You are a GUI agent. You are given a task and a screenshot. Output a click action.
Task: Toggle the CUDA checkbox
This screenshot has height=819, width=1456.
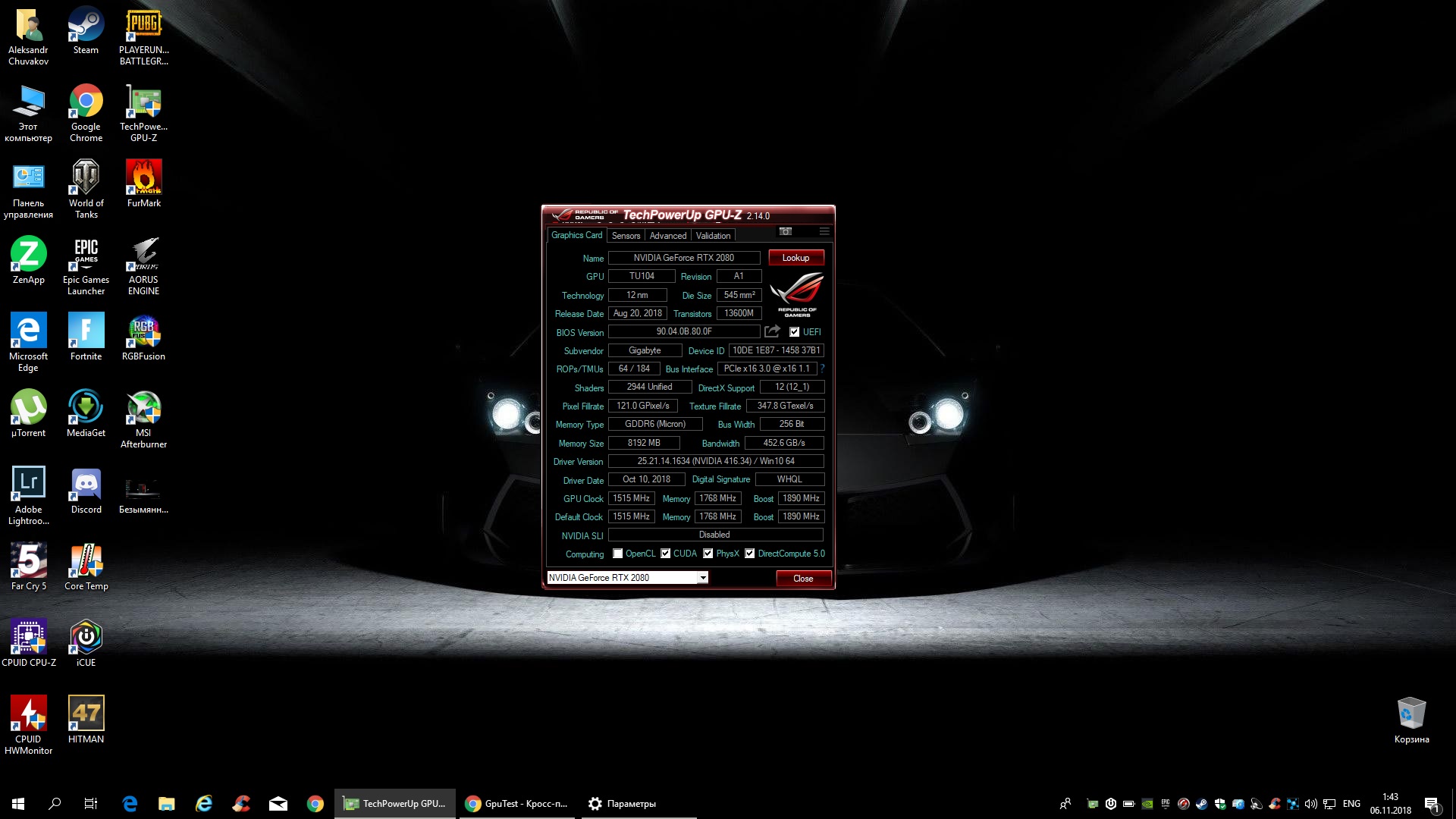pos(666,554)
